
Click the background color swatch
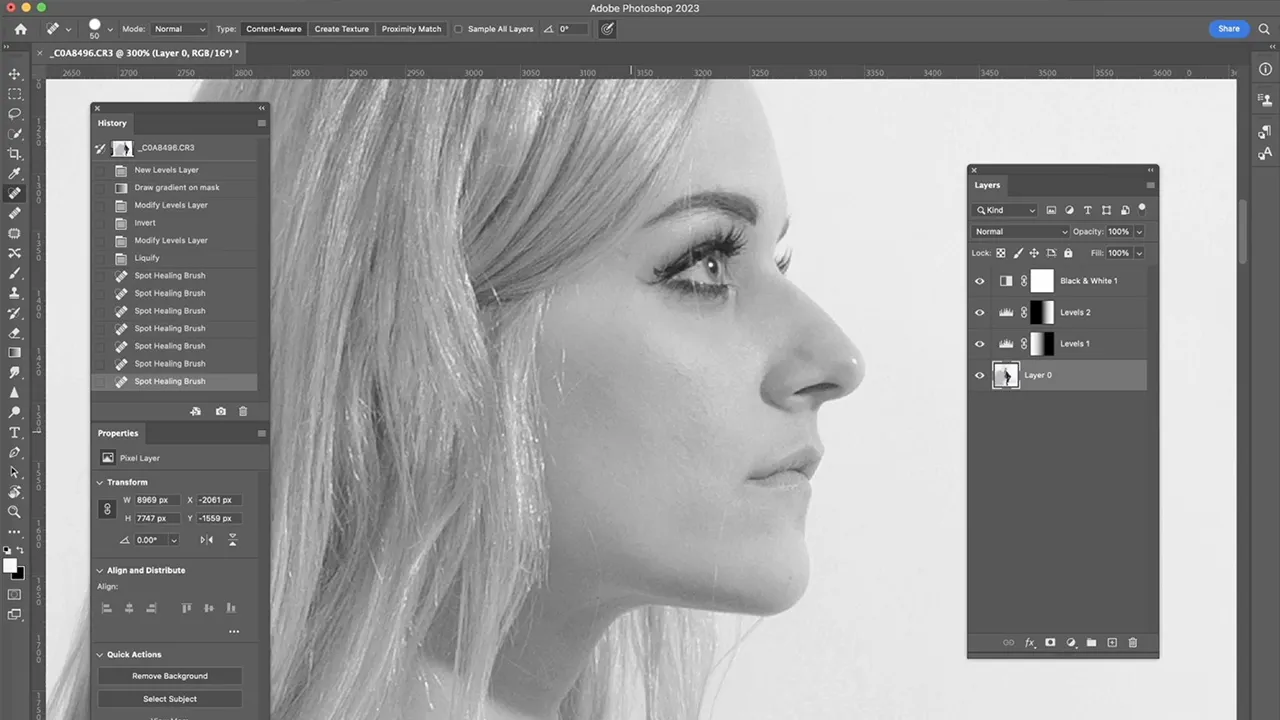[19, 574]
